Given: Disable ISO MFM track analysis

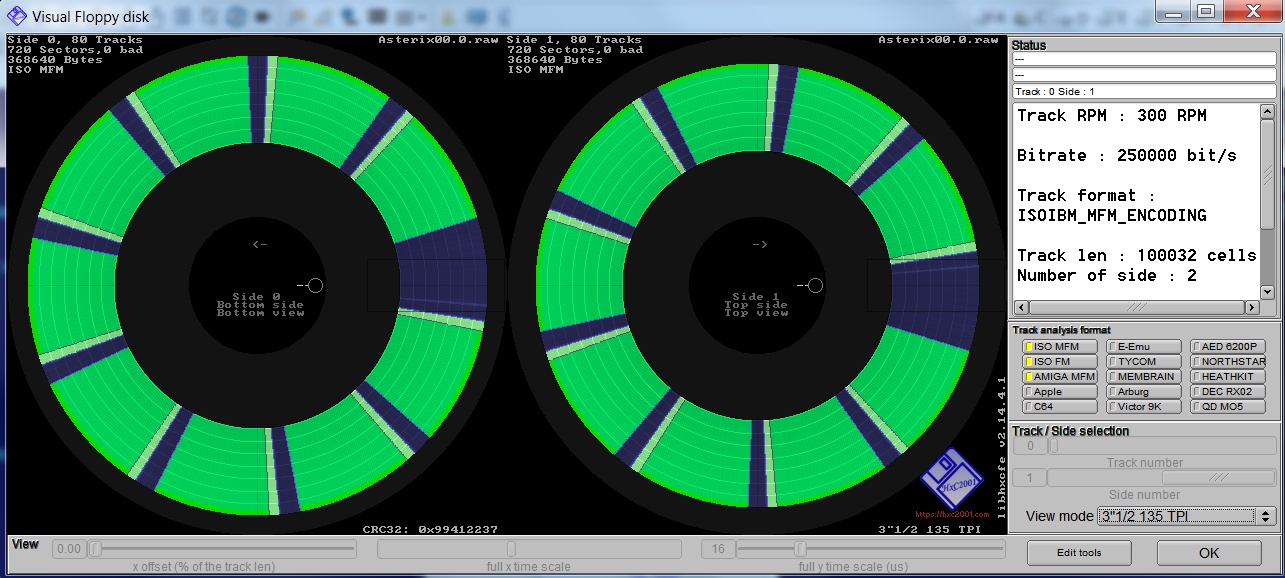Looking at the screenshot, I should point(1059,346).
